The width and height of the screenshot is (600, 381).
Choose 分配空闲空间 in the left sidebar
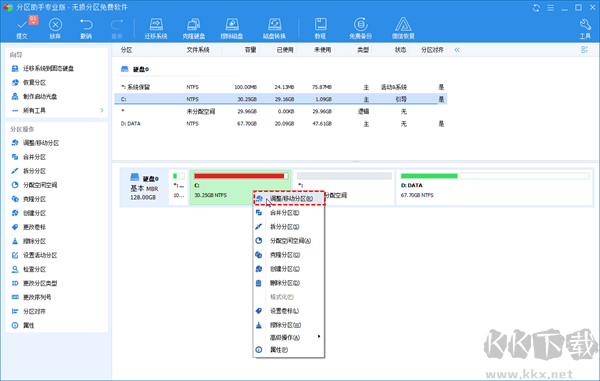click(34, 185)
